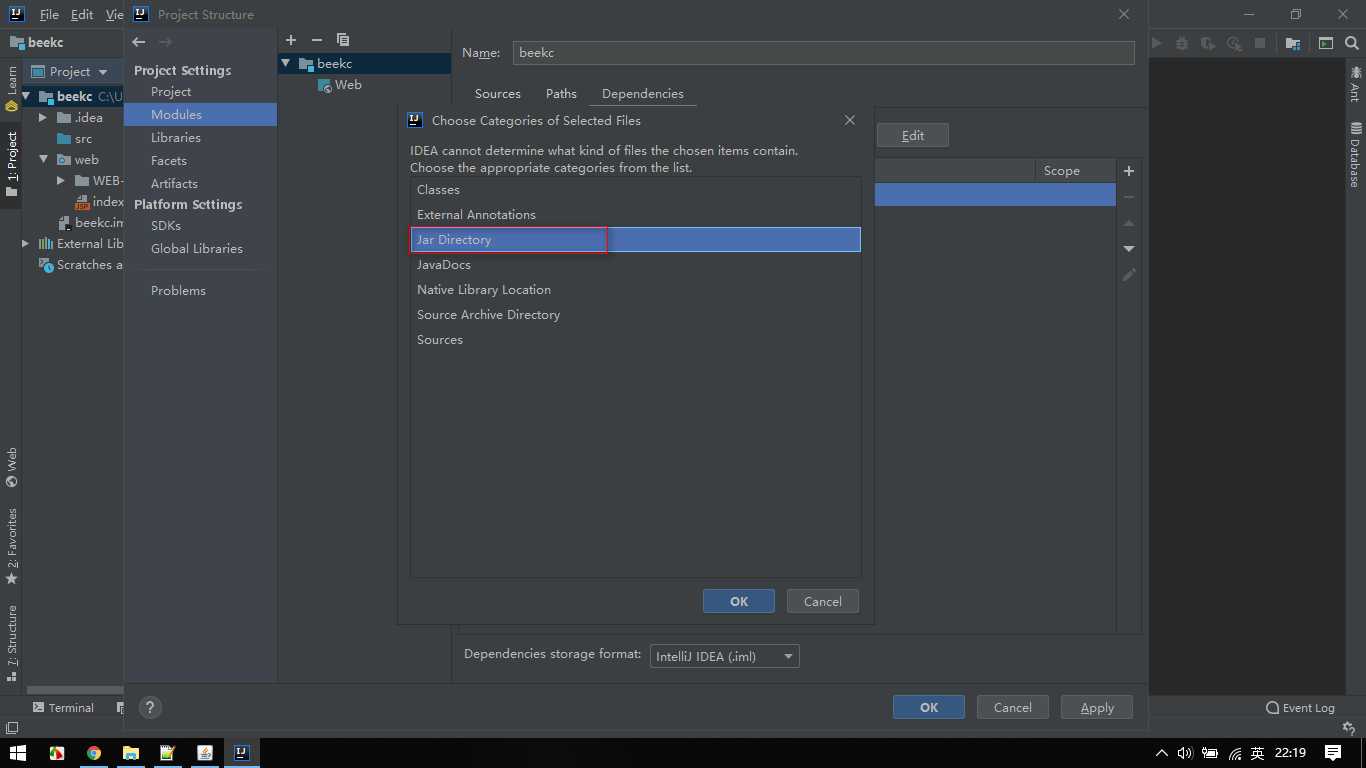
Task: Click the taskbar volume icon
Action: tap(1185, 753)
